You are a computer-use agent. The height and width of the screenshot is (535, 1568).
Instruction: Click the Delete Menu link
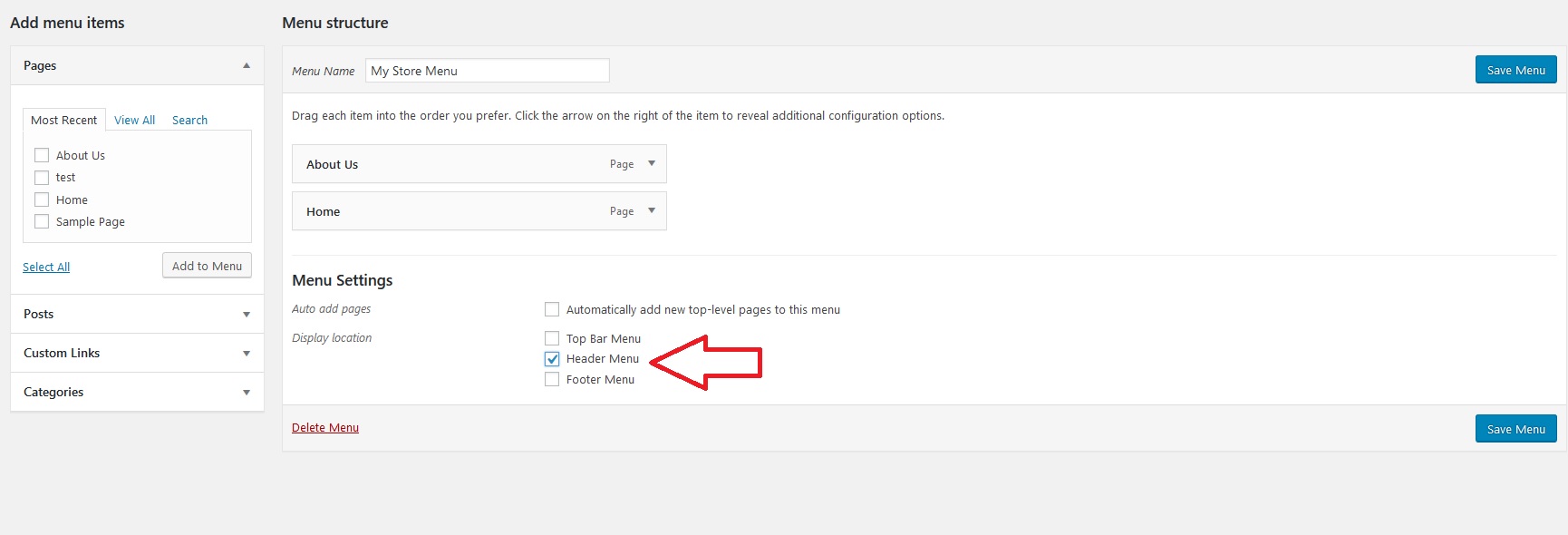(325, 427)
